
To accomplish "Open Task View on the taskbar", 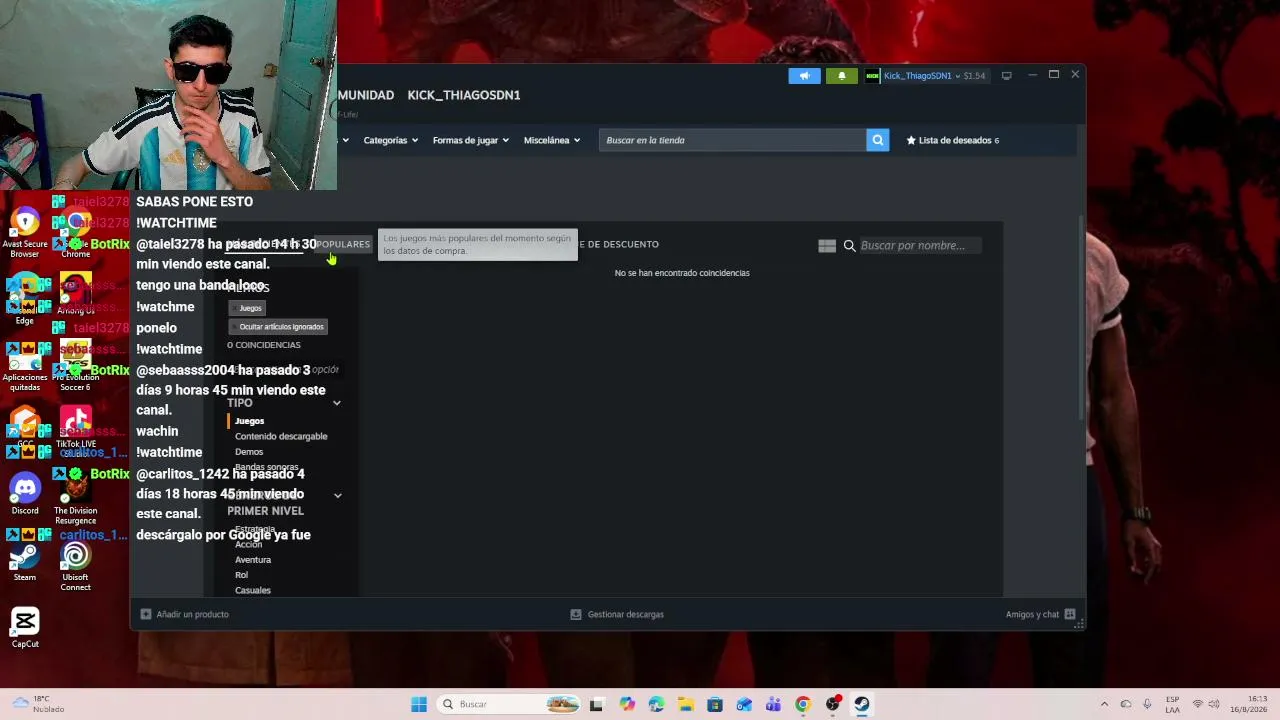I will [597, 704].
